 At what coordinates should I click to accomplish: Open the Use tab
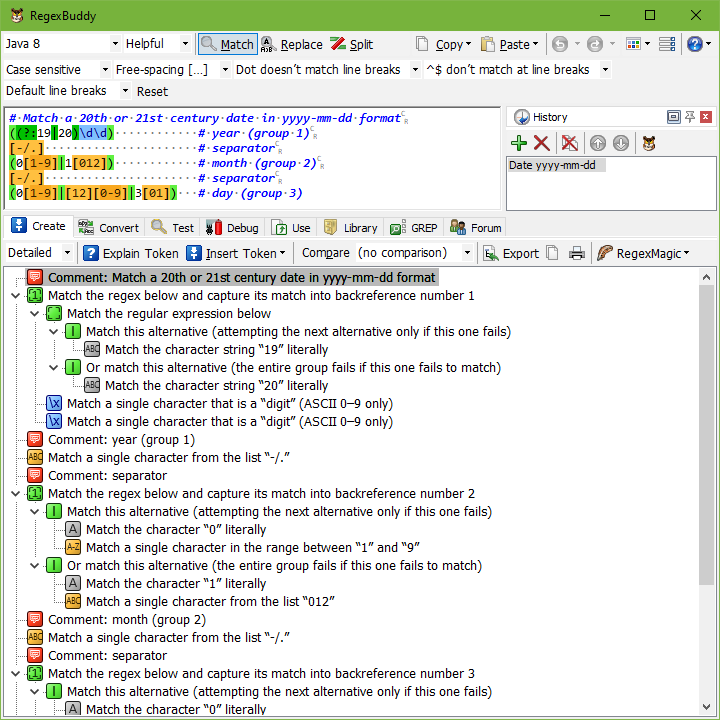tap(291, 228)
